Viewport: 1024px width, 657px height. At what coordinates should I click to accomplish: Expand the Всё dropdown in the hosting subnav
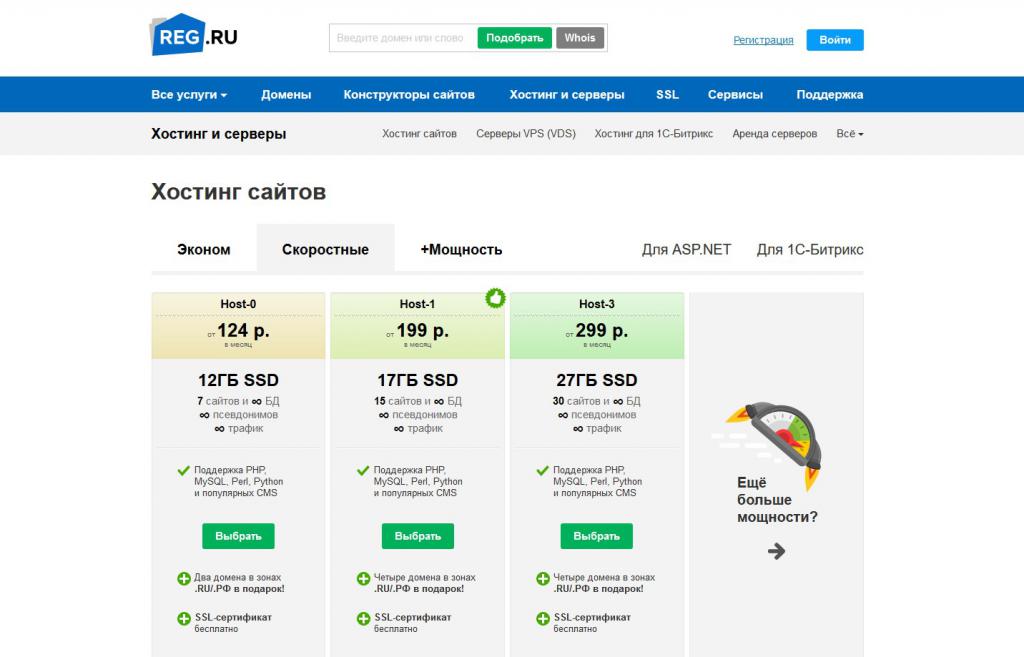tap(848, 133)
